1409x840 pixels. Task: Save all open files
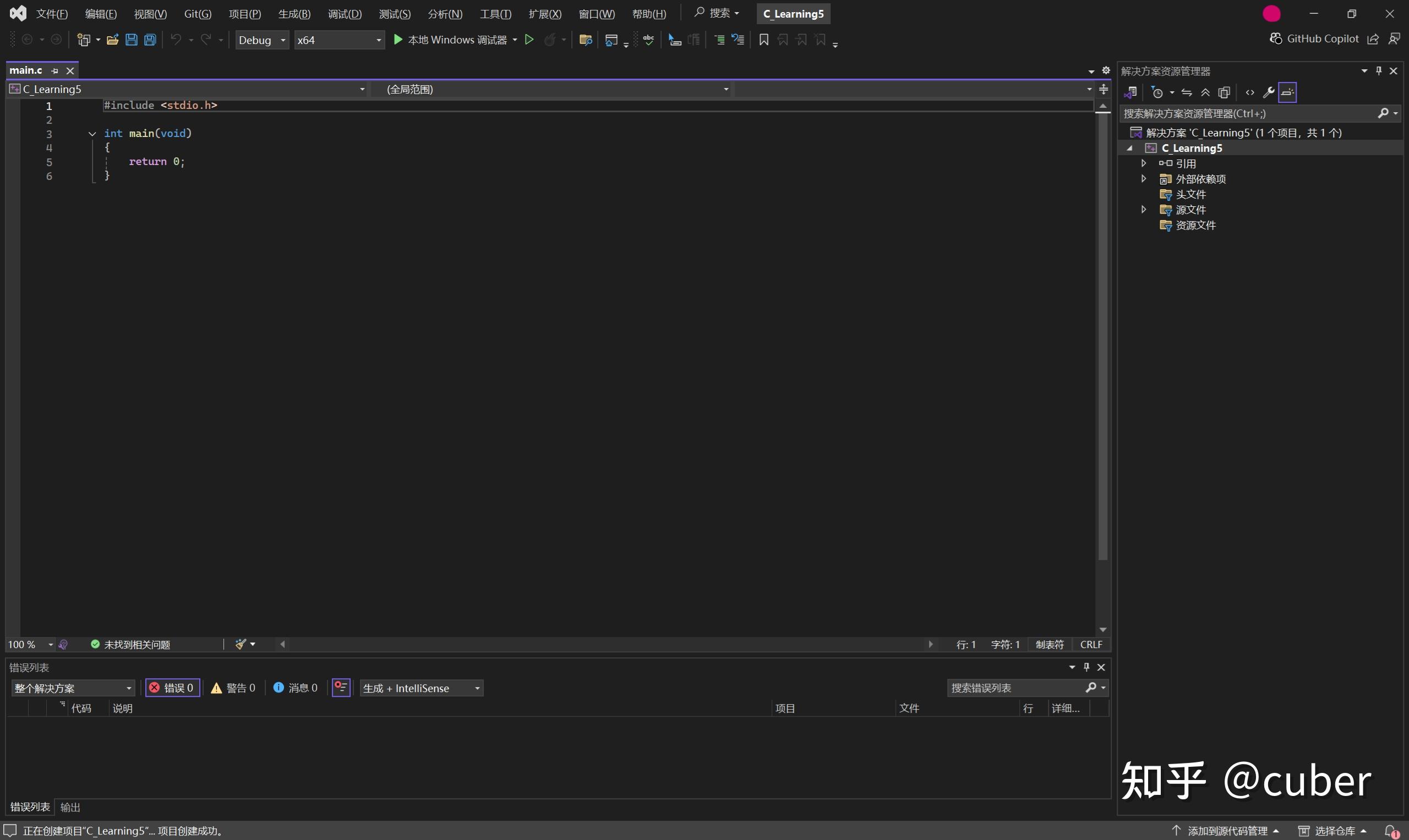click(150, 40)
